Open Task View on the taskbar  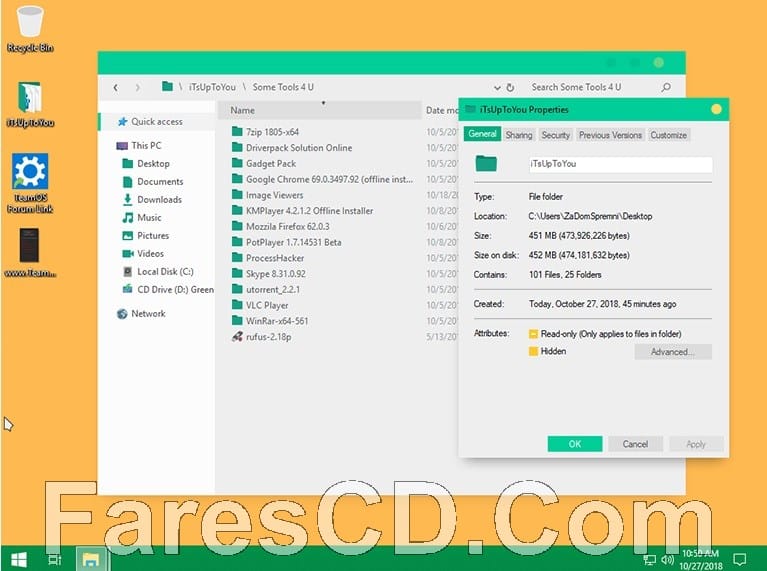point(54,559)
